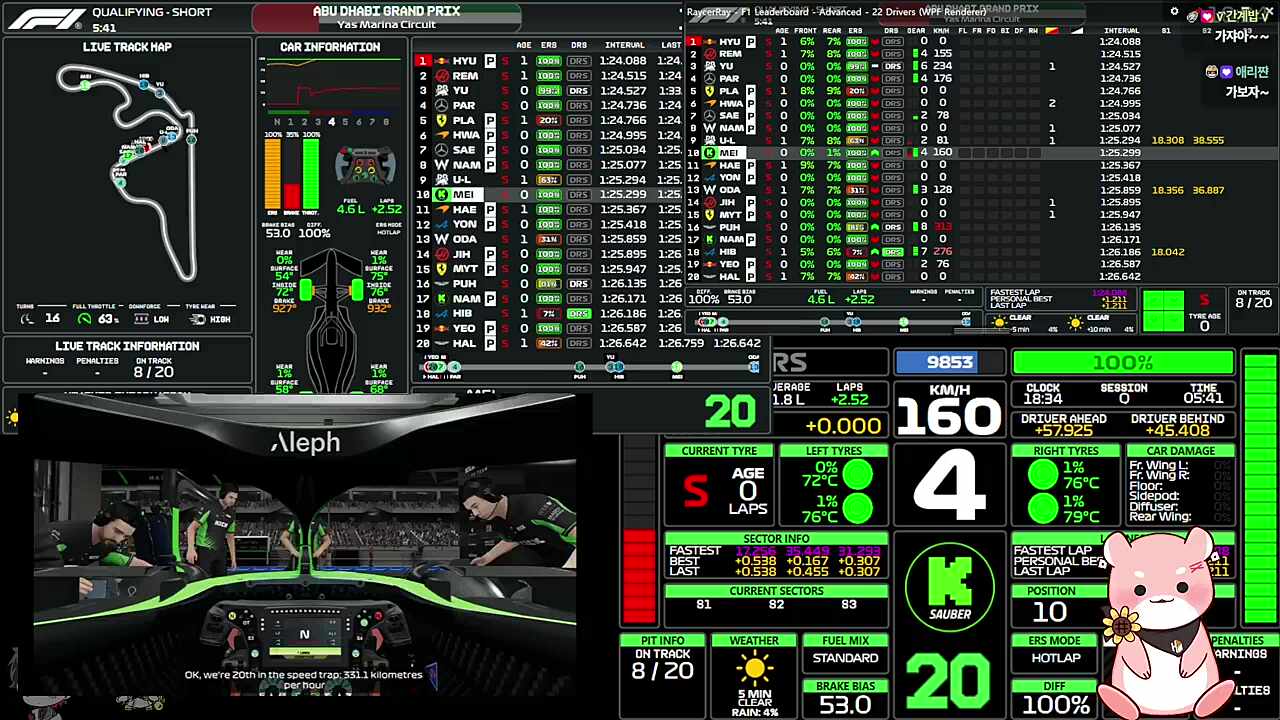Screen dimensions: 1280x720
Task: Click the blue 9853 RPM bar
Action: point(948,362)
